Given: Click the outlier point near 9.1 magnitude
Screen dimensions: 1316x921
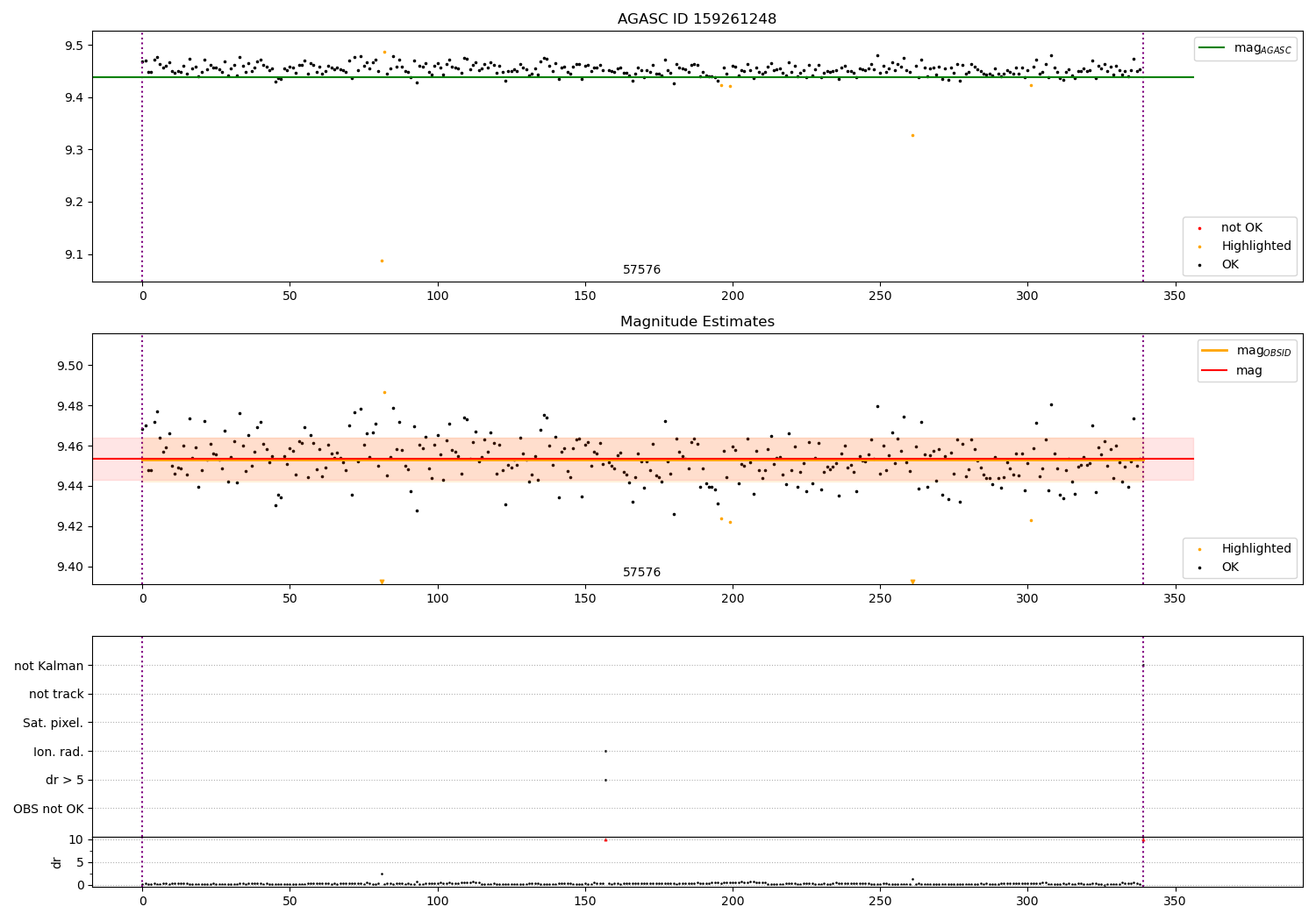Looking at the screenshot, I should click(382, 261).
